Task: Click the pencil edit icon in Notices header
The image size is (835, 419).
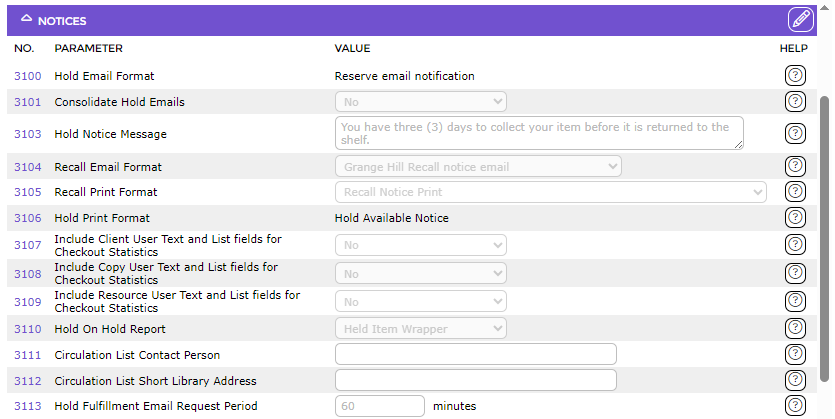Action: coord(800,20)
